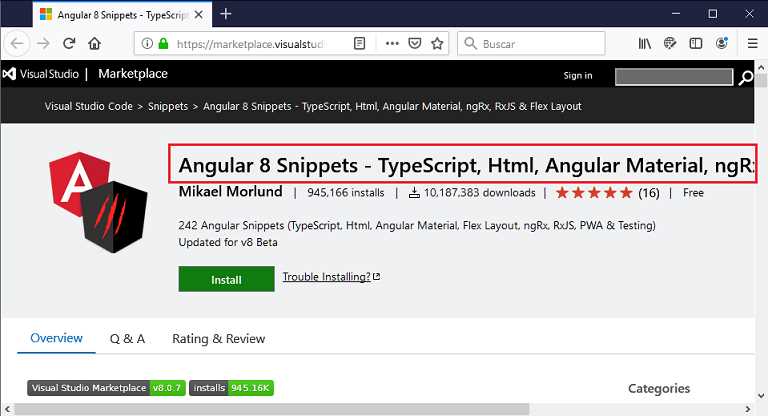Focus the browser URL address field
The height and width of the screenshot is (416, 768).
250,44
